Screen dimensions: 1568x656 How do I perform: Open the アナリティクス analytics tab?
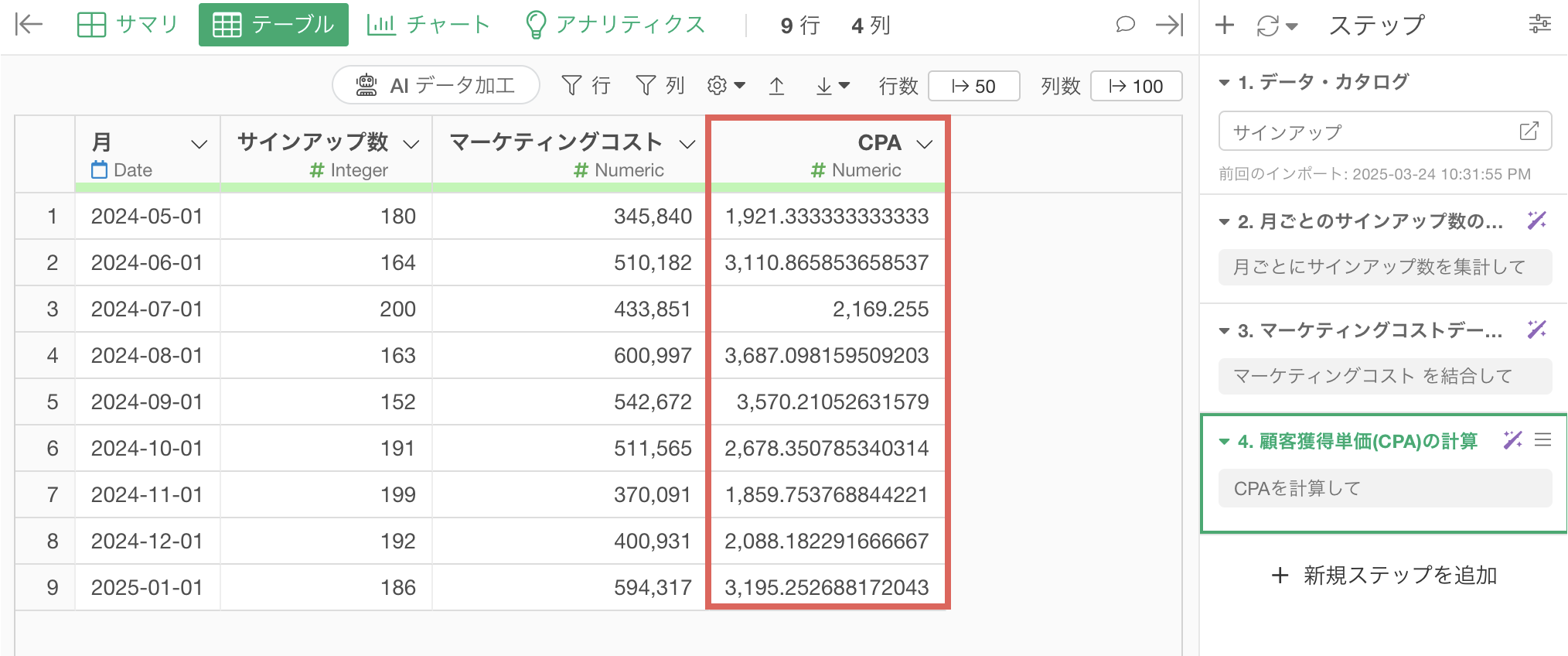coord(615,25)
